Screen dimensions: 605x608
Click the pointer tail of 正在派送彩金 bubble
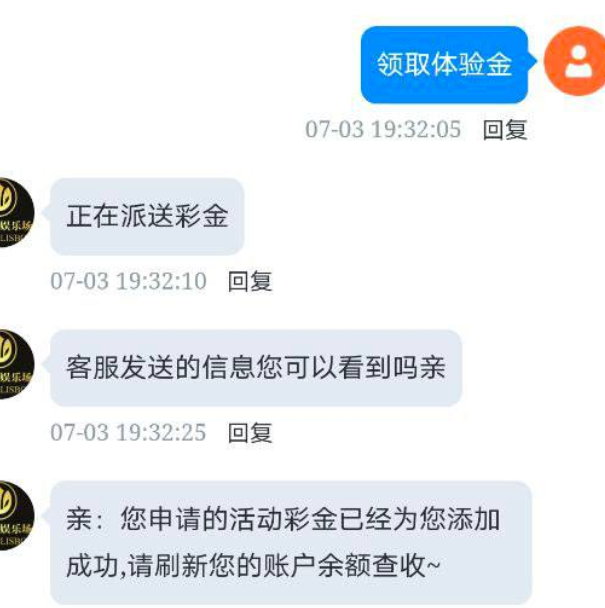(46, 212)
